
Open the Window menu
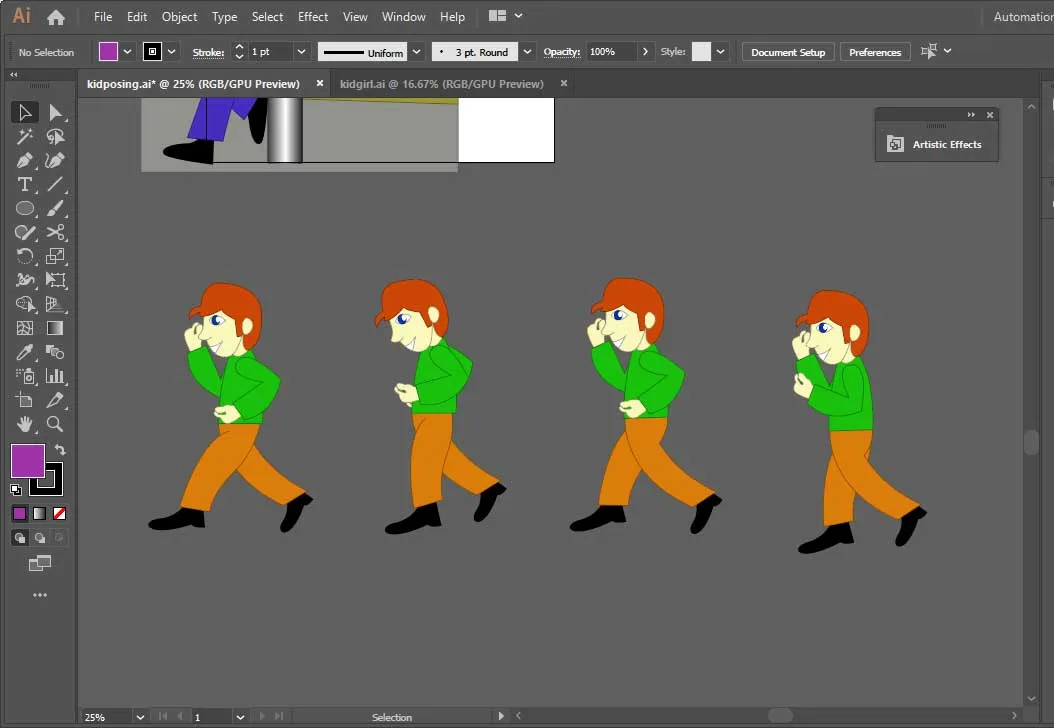pyautogui.click(x=403, y=17)
